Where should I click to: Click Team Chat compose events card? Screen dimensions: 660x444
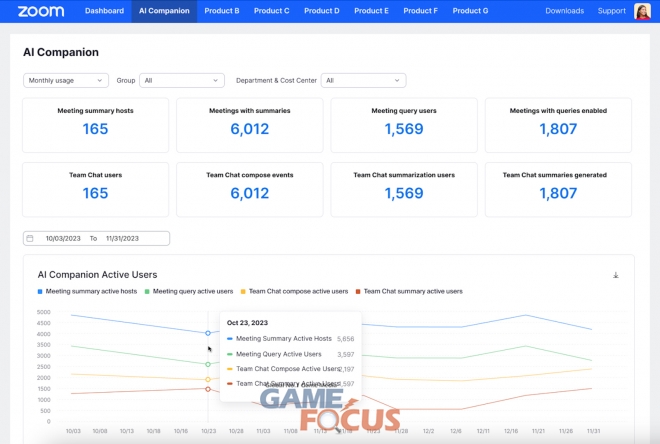[x=250, y=189]
